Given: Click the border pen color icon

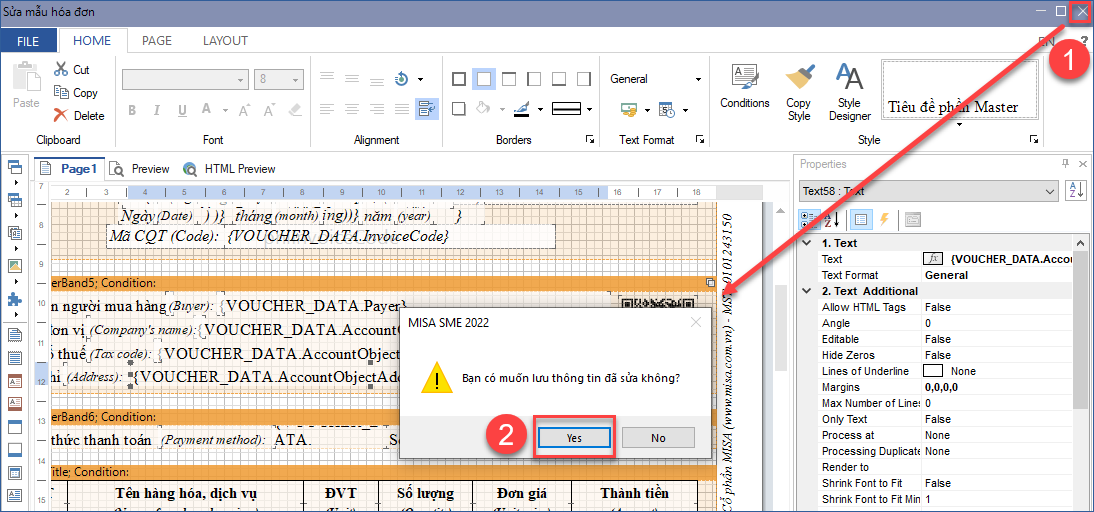Looking at the screenshot, I should (522, 108).
